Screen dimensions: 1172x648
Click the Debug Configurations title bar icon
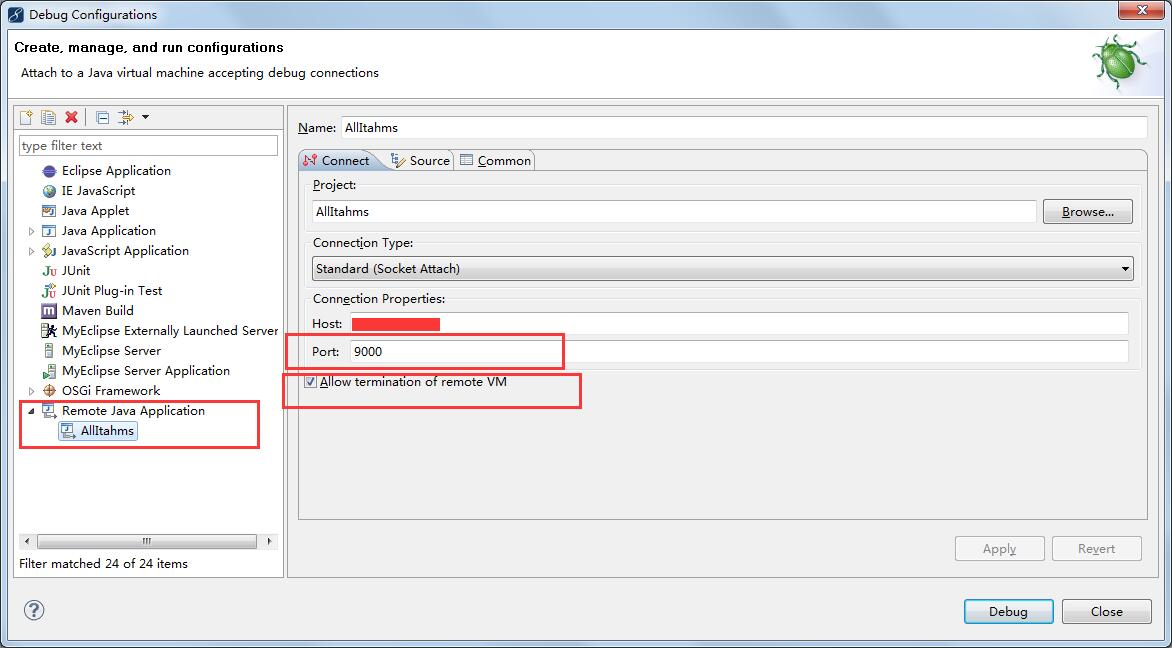tap(15, 14)
